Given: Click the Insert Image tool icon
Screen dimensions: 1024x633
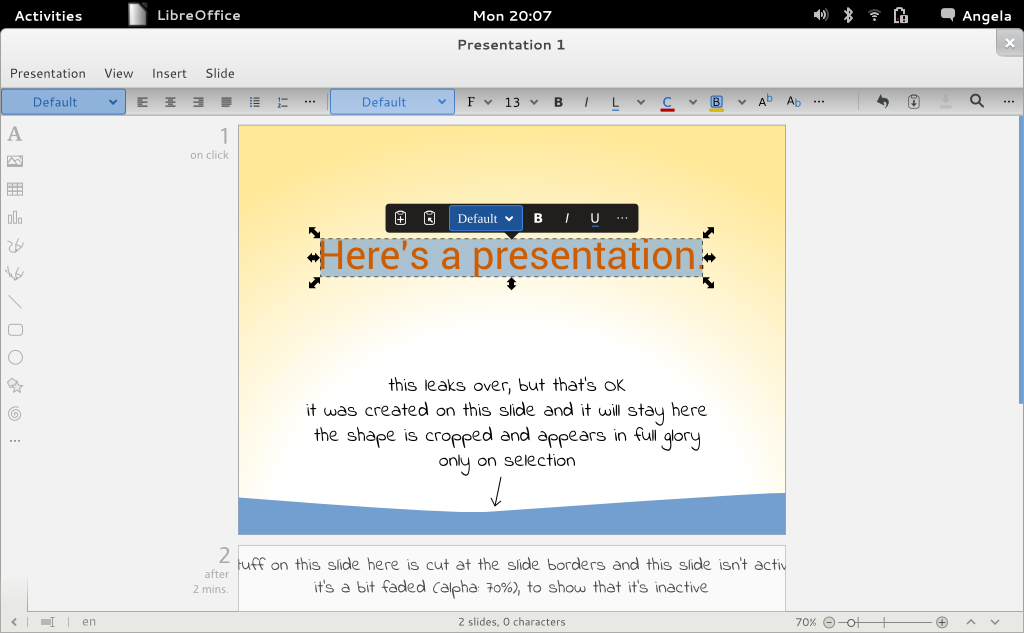Looking at the screenshot, I should [x=15, y=161].
